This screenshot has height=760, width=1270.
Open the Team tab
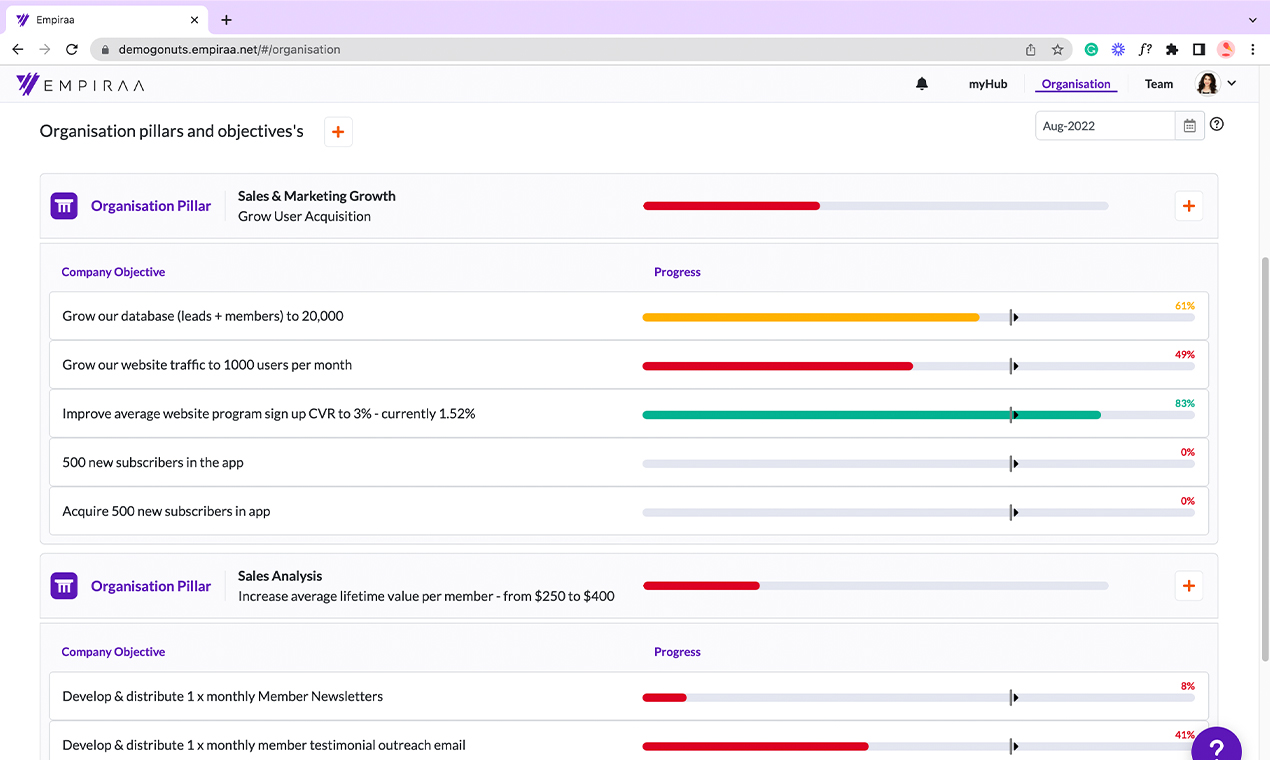click(x=1158, y=84)
